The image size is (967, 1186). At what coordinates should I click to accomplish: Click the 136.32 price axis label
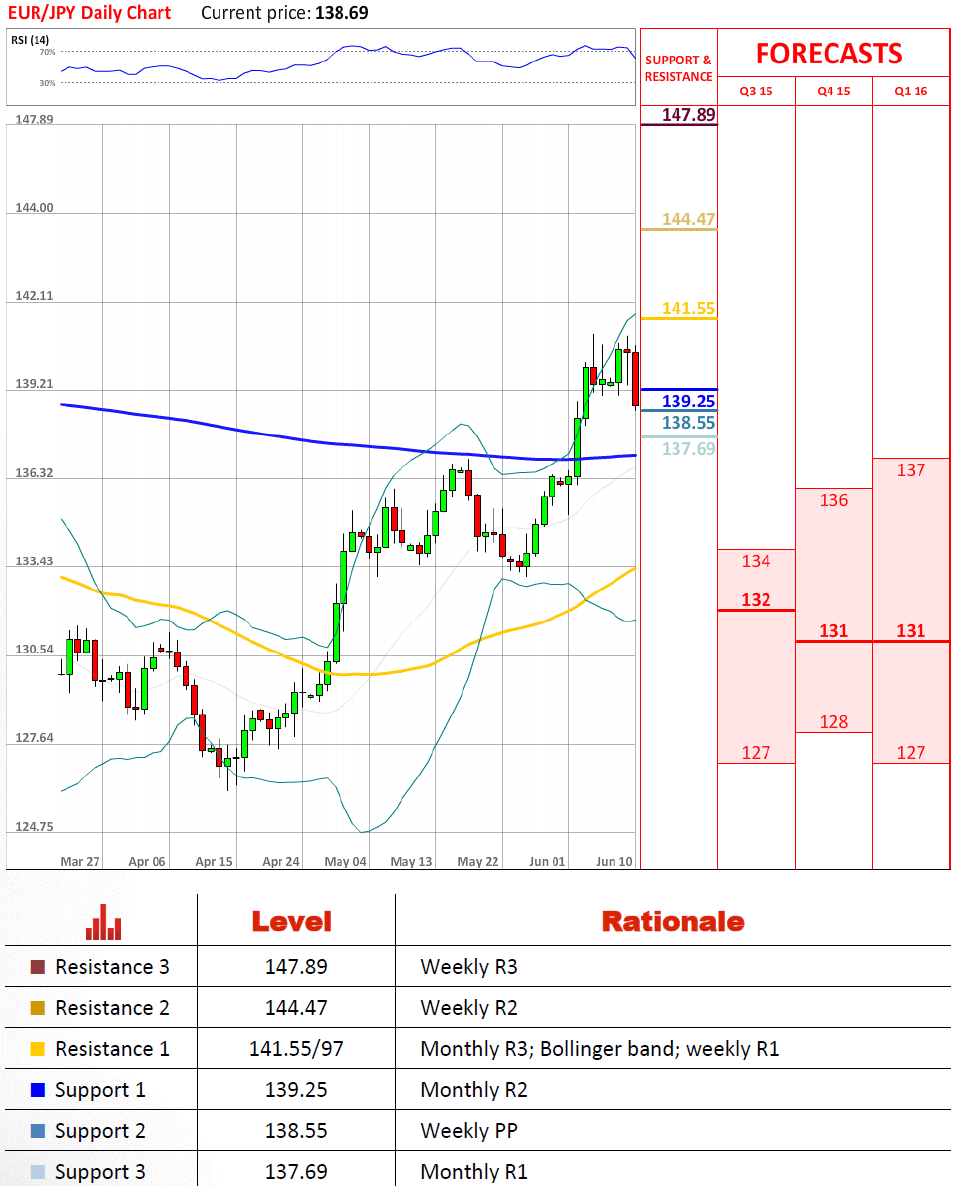point(34,473)
